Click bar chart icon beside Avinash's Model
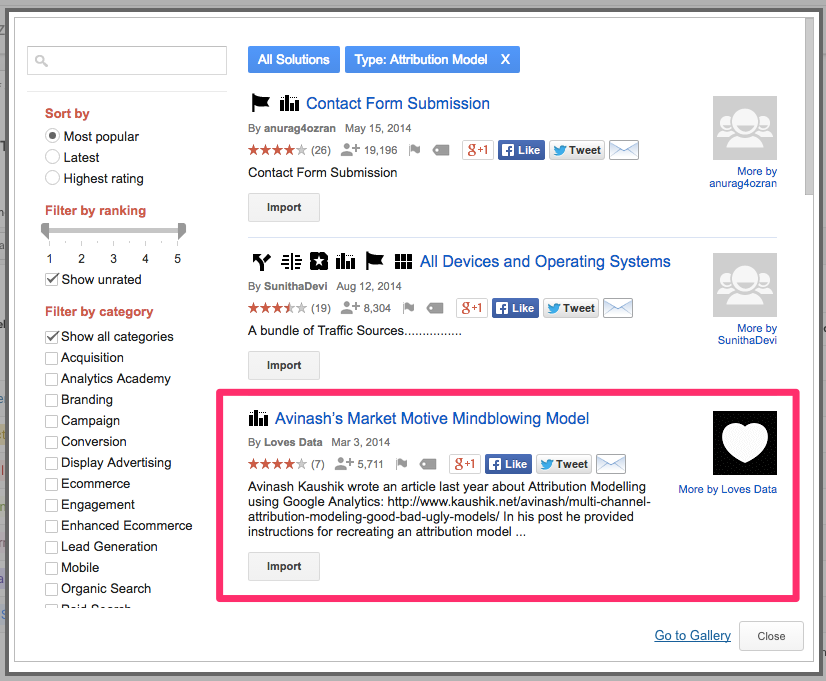The width and height of the screenshot is (826, 681). point(258,418)
